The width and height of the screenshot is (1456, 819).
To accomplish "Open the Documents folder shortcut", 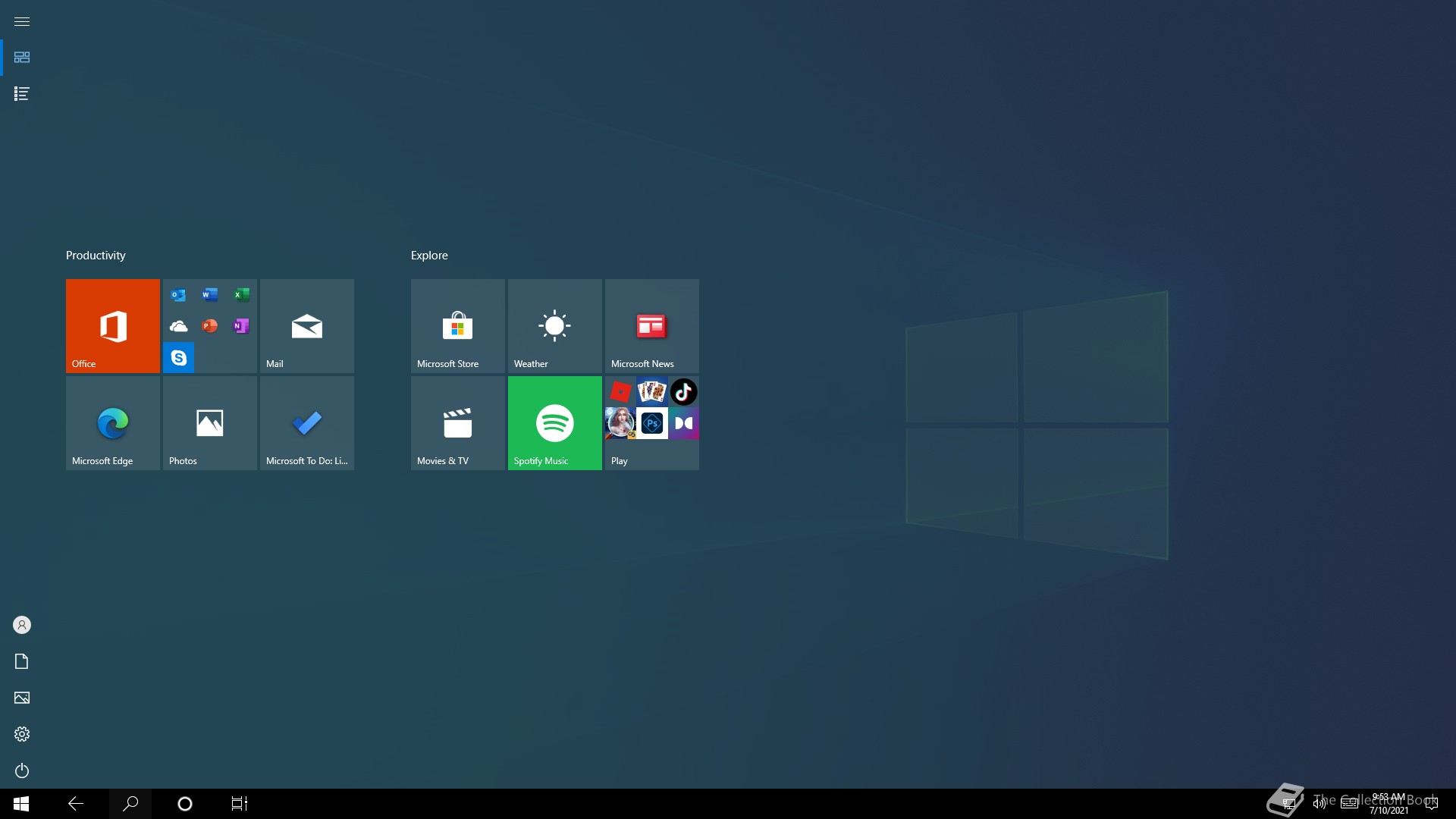I will point(22,661).
